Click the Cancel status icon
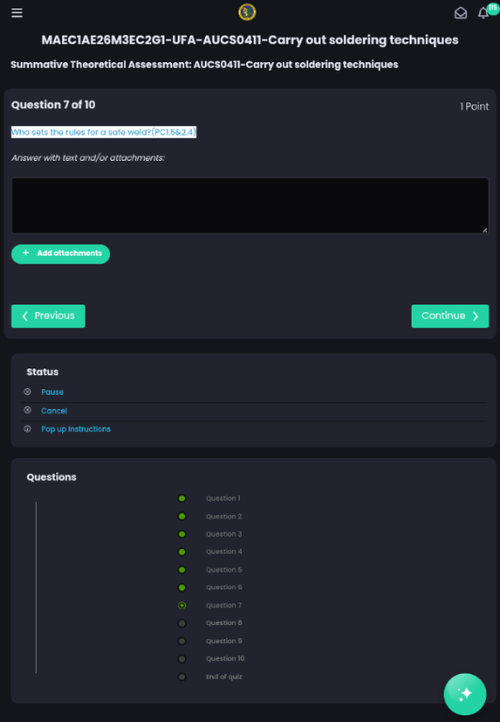Image resolution: width=500 pixels, height=722 pixels. point(28,410)
